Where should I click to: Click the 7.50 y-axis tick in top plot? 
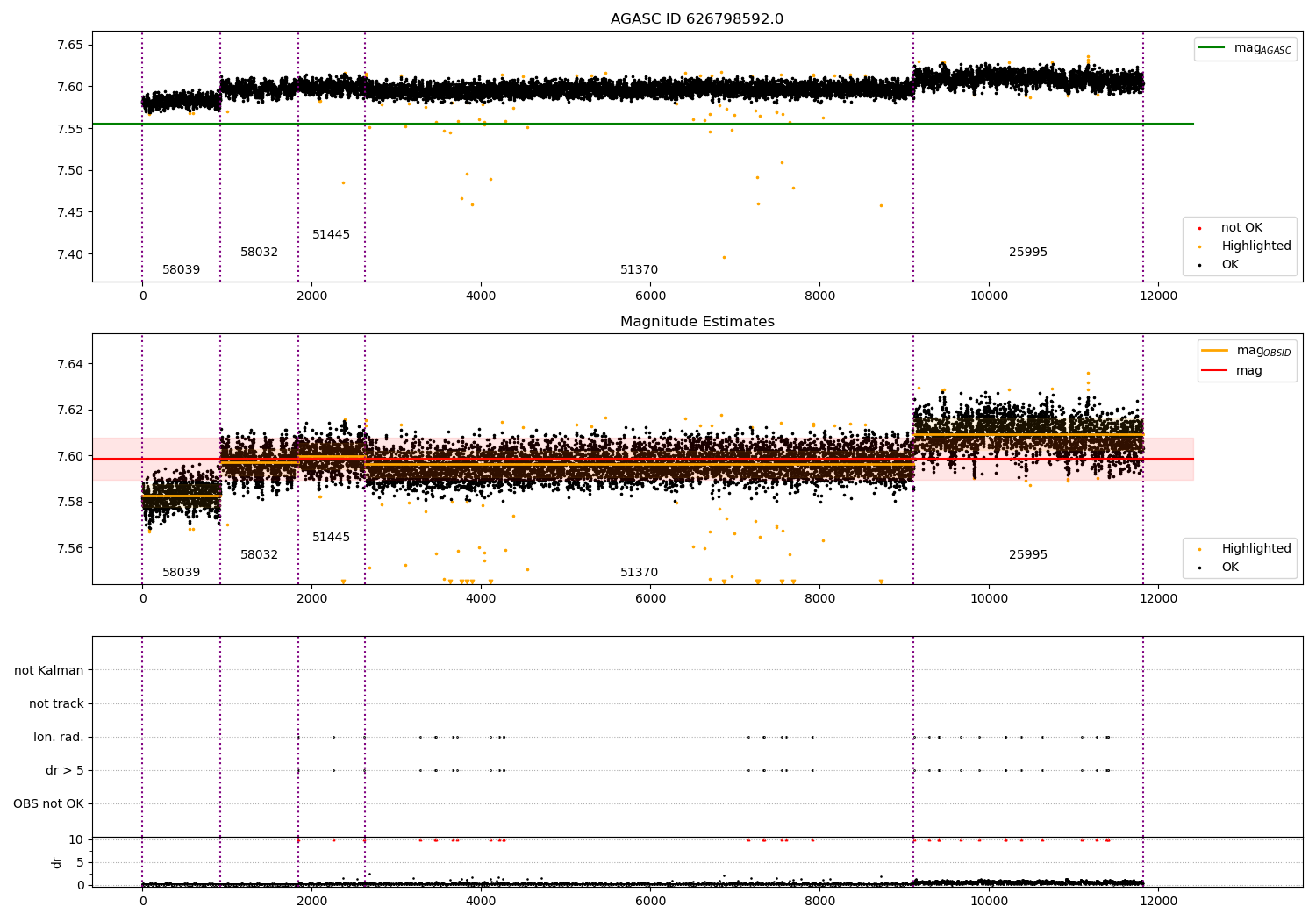pyautogui.click(x=70, y=170)
